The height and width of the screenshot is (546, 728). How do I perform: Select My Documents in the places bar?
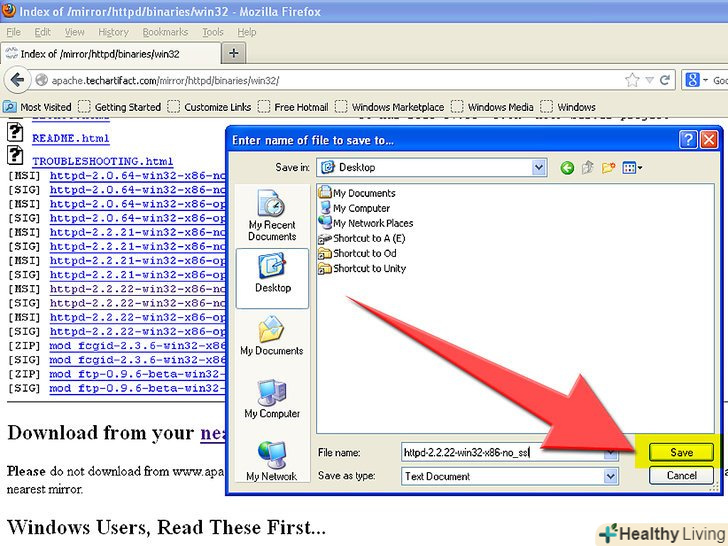click(x=272, y=336)
